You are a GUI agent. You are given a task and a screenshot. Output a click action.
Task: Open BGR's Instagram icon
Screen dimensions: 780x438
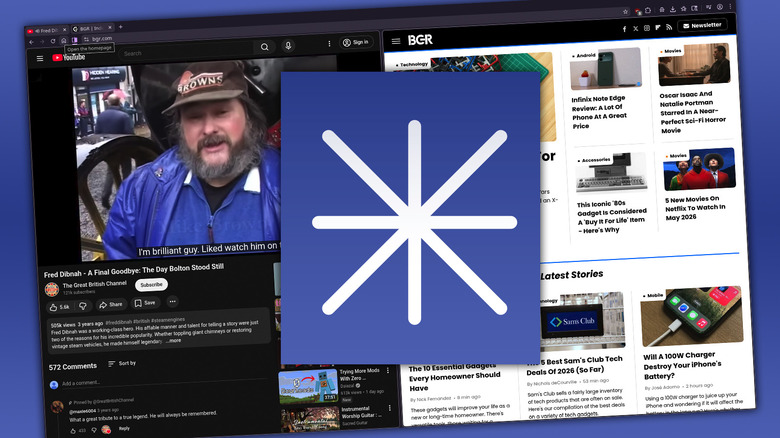(x=647, y=28)
